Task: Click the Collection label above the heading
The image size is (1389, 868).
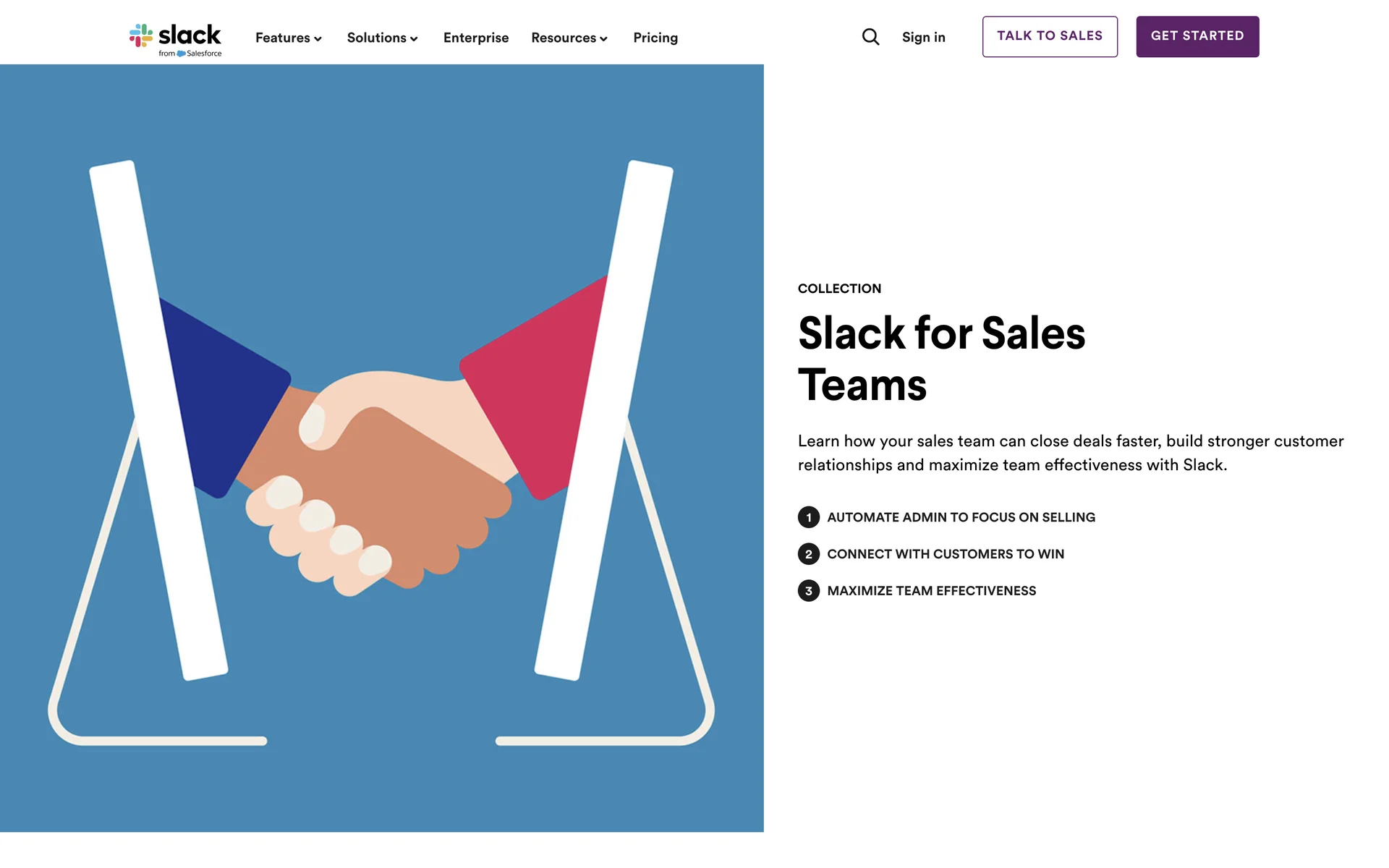Action: (x=839, y=289)
